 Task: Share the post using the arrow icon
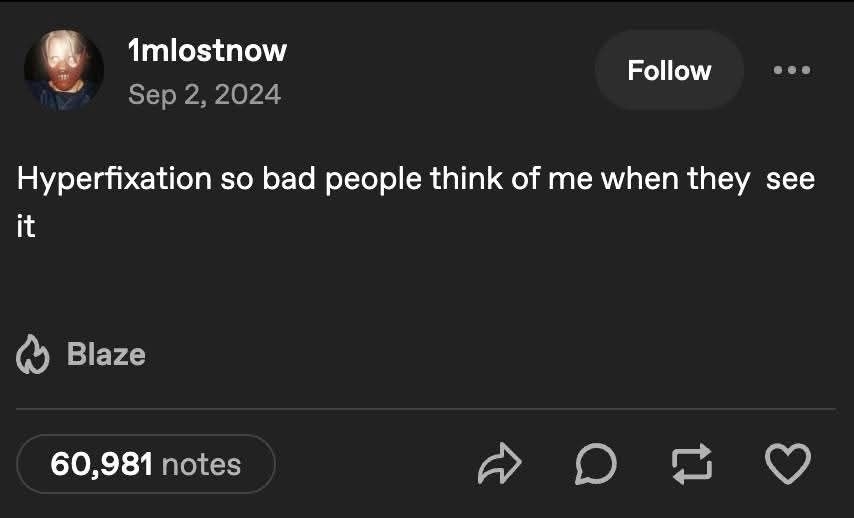coord(500,464)
